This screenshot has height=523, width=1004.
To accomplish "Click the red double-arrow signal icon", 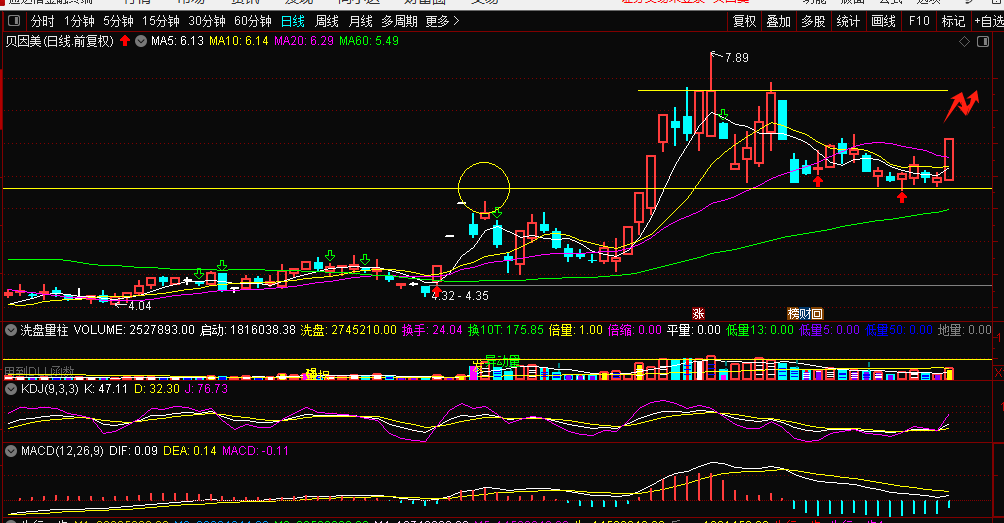I will (x=961, y=106).
